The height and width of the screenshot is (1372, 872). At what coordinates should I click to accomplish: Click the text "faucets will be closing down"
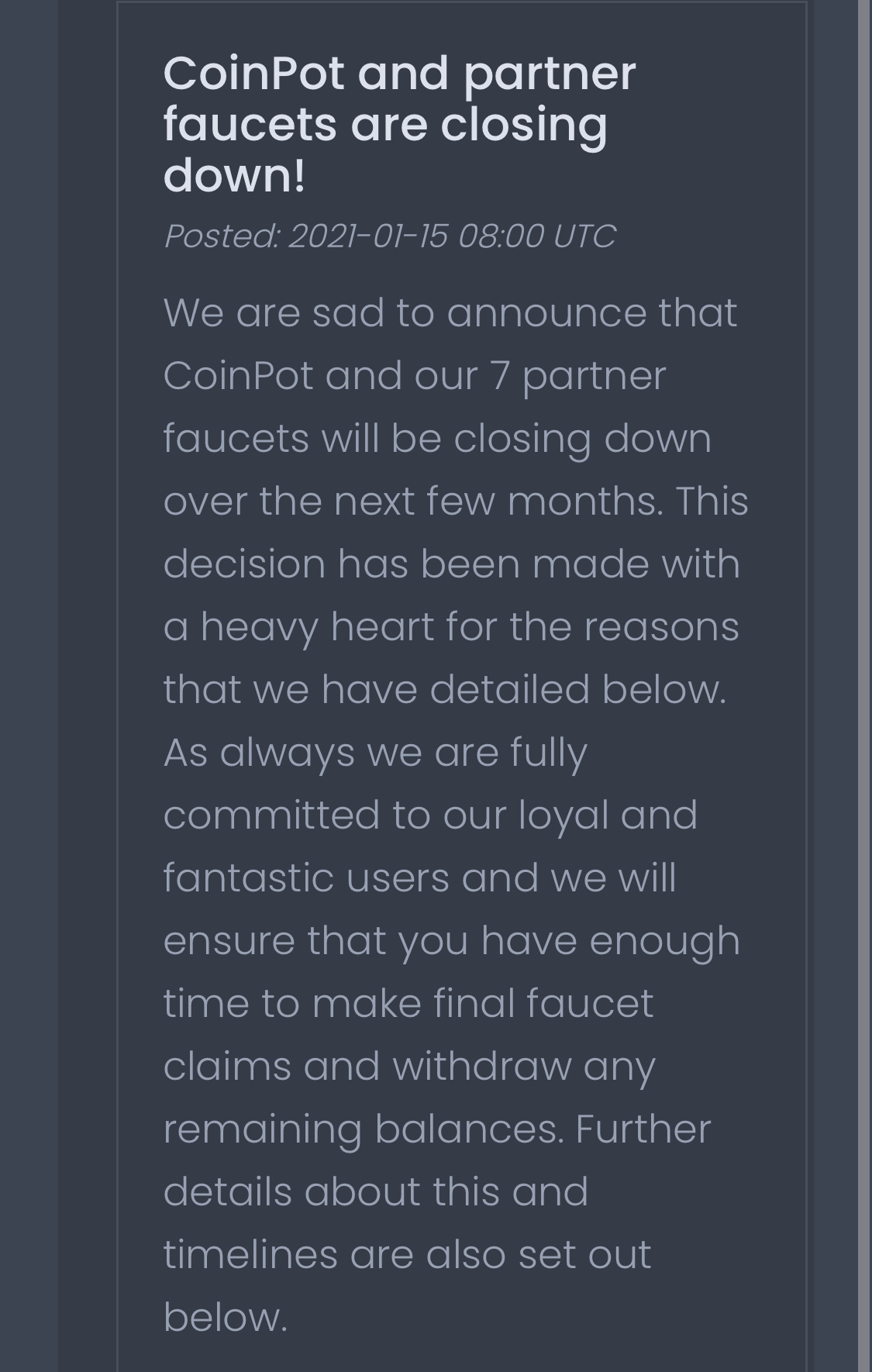click(x=437, y=439)
